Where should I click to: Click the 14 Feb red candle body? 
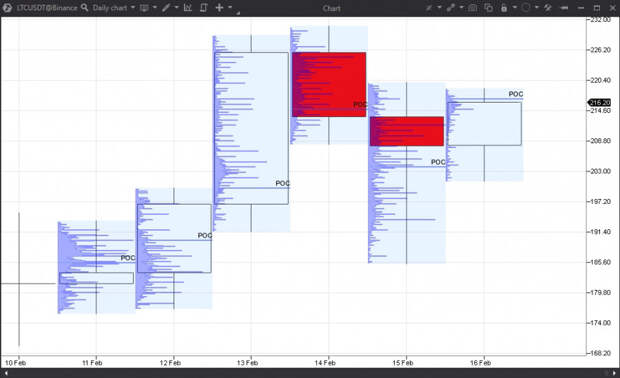pyautogui.click(x=329, y=84)
